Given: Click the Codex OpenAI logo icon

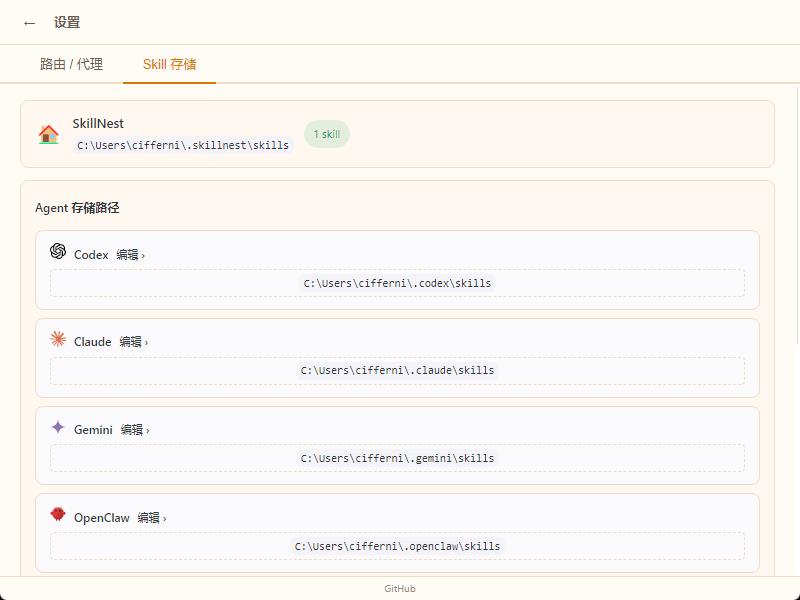Looking at the screenshot, I should [58, 252].
